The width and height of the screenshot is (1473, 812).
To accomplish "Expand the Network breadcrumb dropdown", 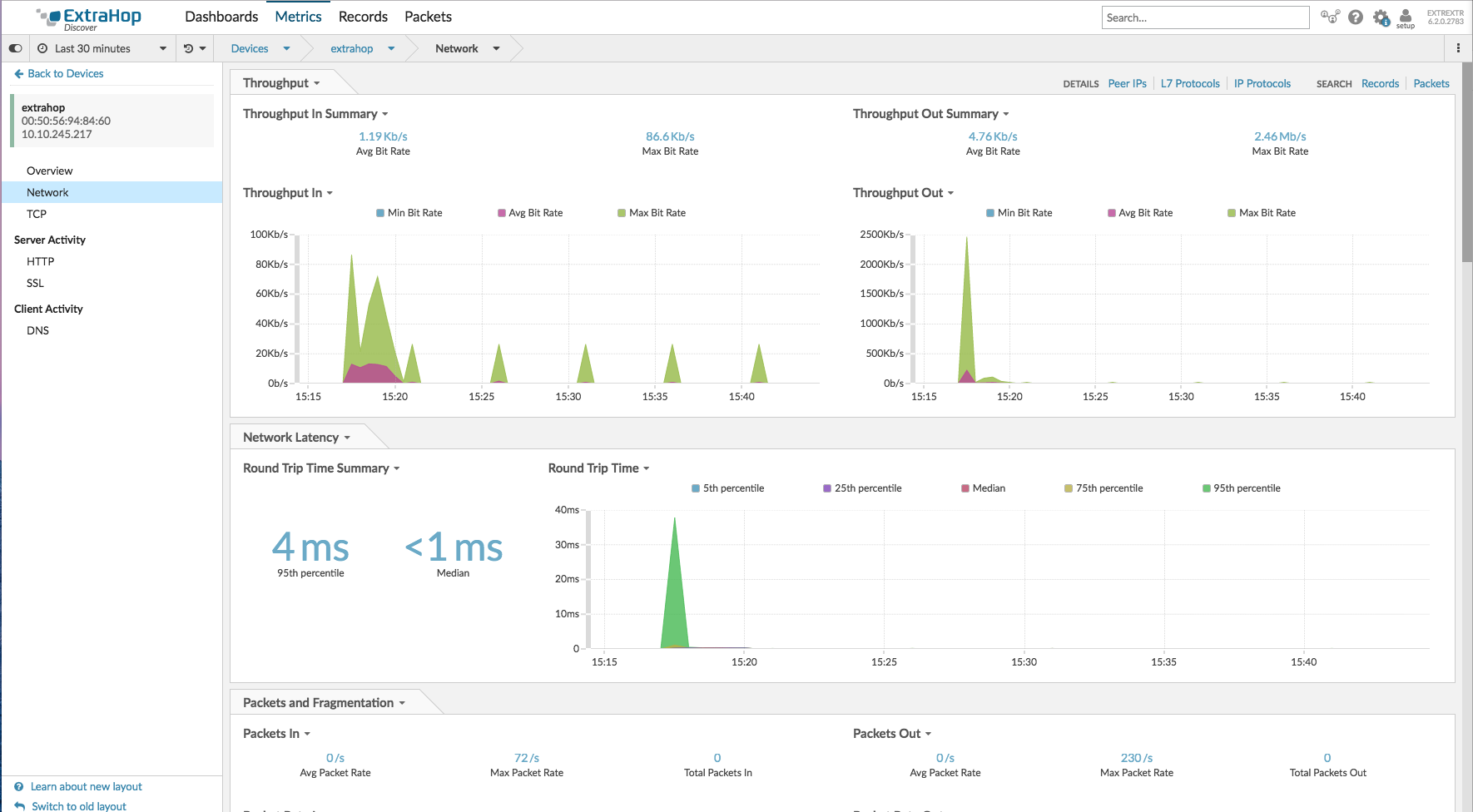I will (497, 48).
